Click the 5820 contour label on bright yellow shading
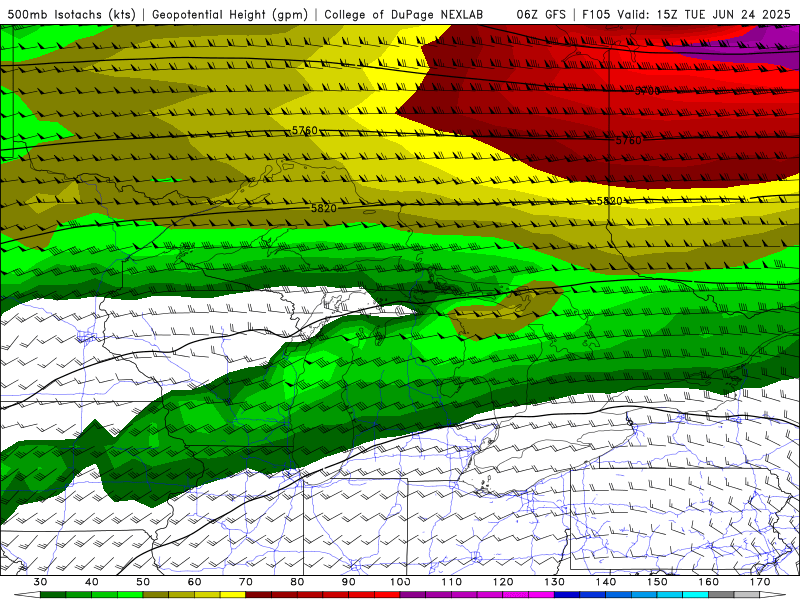Viewport: 800px width, 600px height. point(610,201)
